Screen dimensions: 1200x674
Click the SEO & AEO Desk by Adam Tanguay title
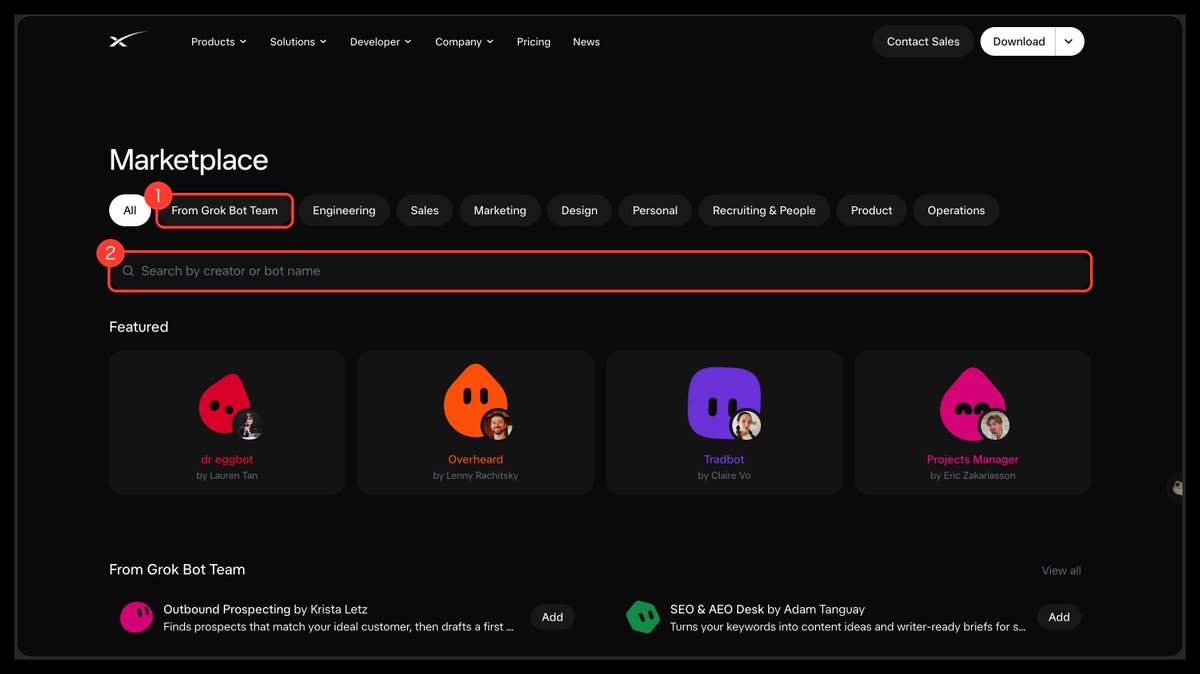click(x=768, y=609)
